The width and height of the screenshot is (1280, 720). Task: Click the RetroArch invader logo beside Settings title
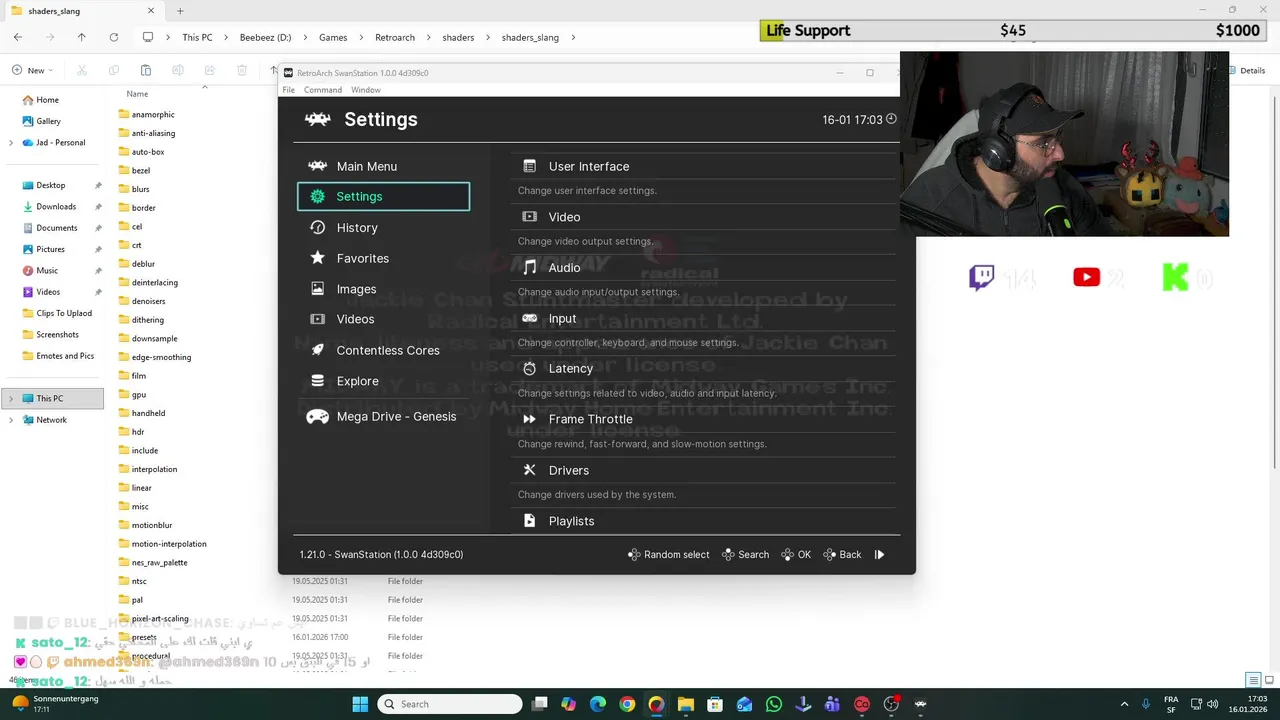point(318,119)
